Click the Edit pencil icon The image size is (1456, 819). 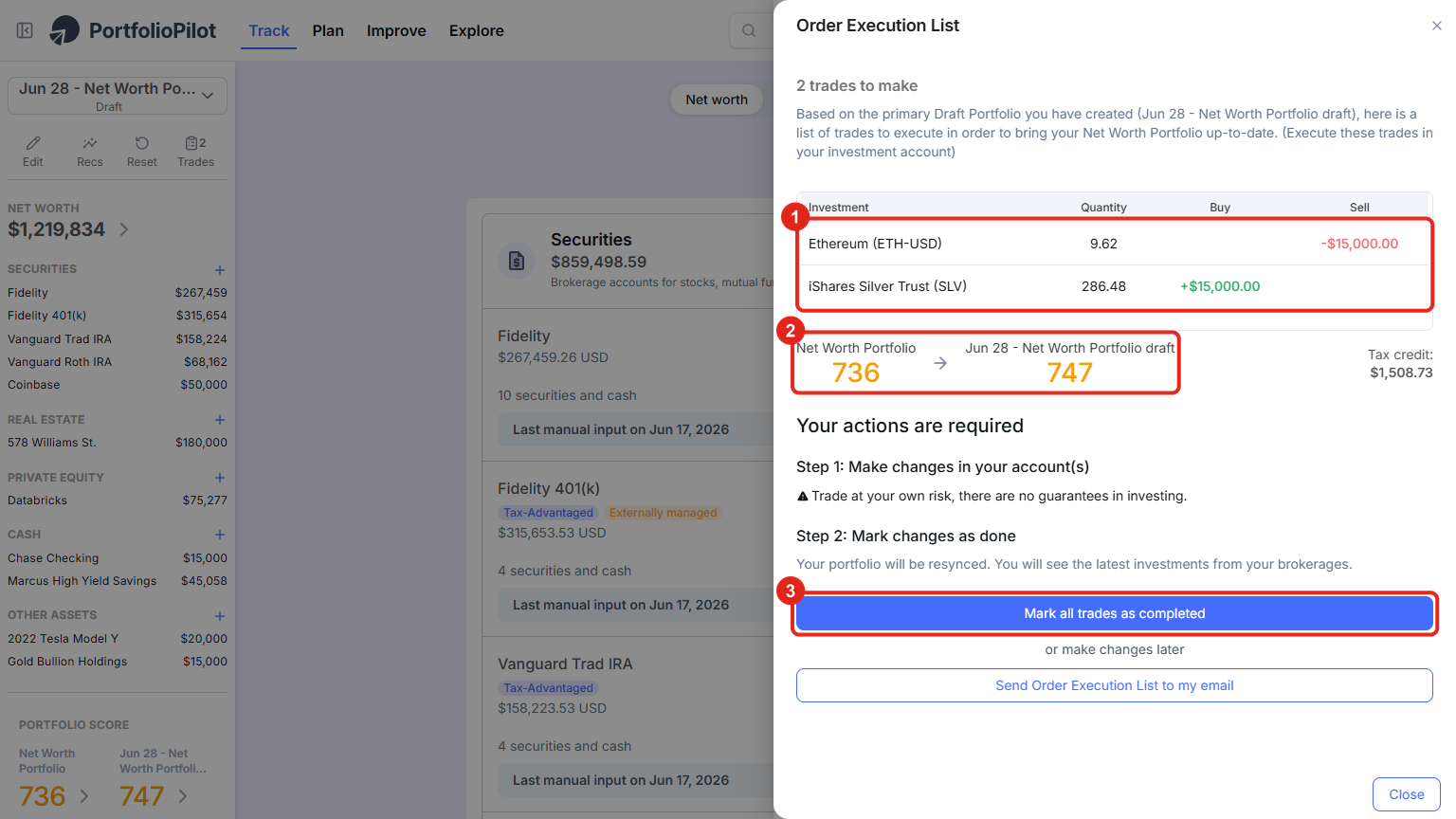coord(33,143)
